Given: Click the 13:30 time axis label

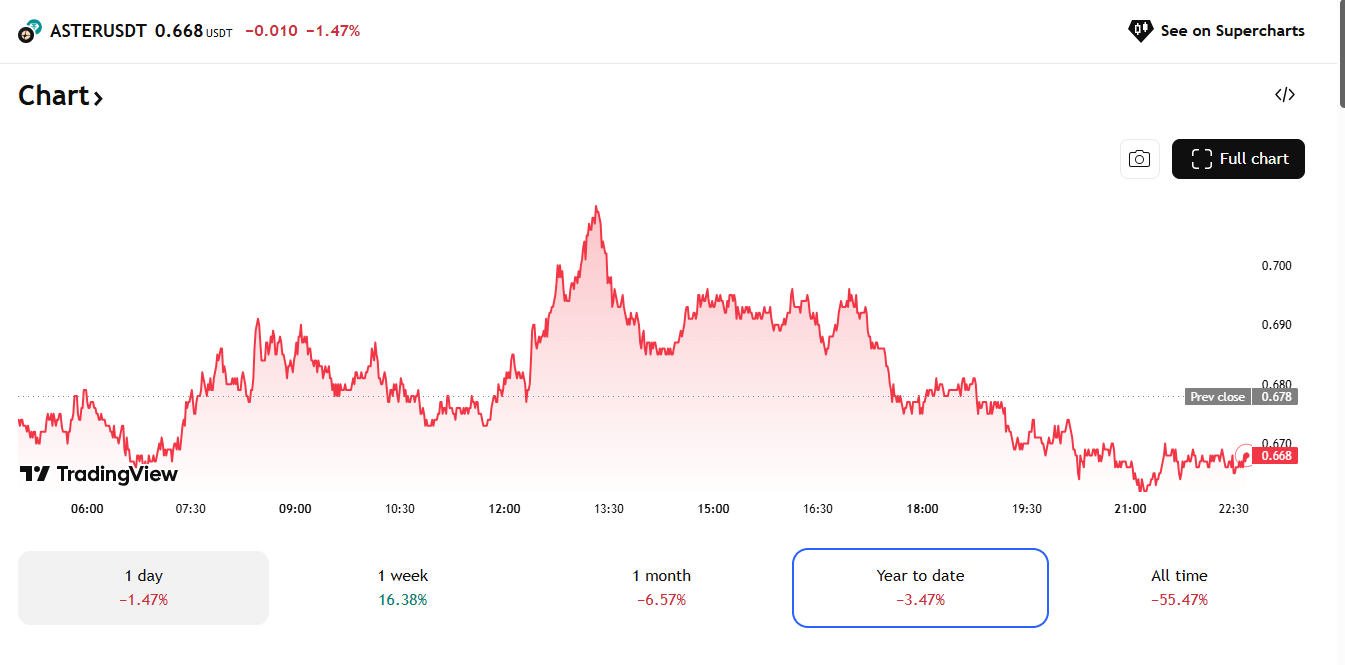Looking at the screenshot, I should click(x=609, y=509).
